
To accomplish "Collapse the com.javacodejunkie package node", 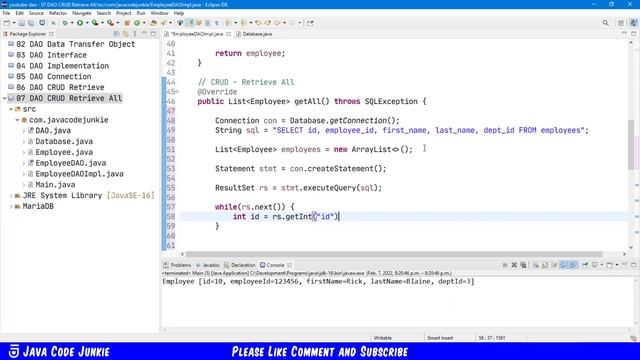I will click(18, 120).
